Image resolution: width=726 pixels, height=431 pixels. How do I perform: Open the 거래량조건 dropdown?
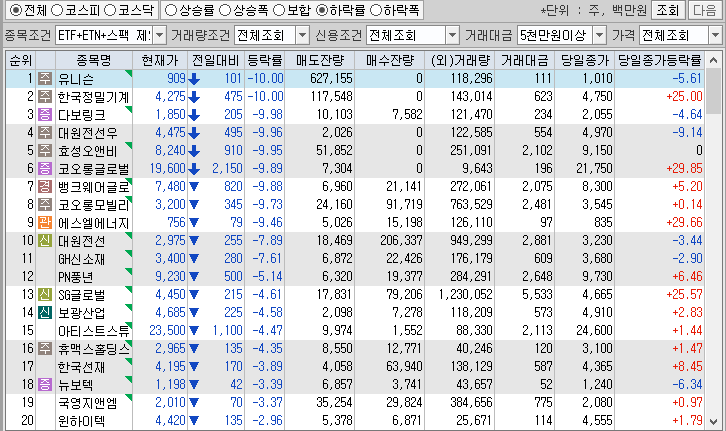click(302, 35)
